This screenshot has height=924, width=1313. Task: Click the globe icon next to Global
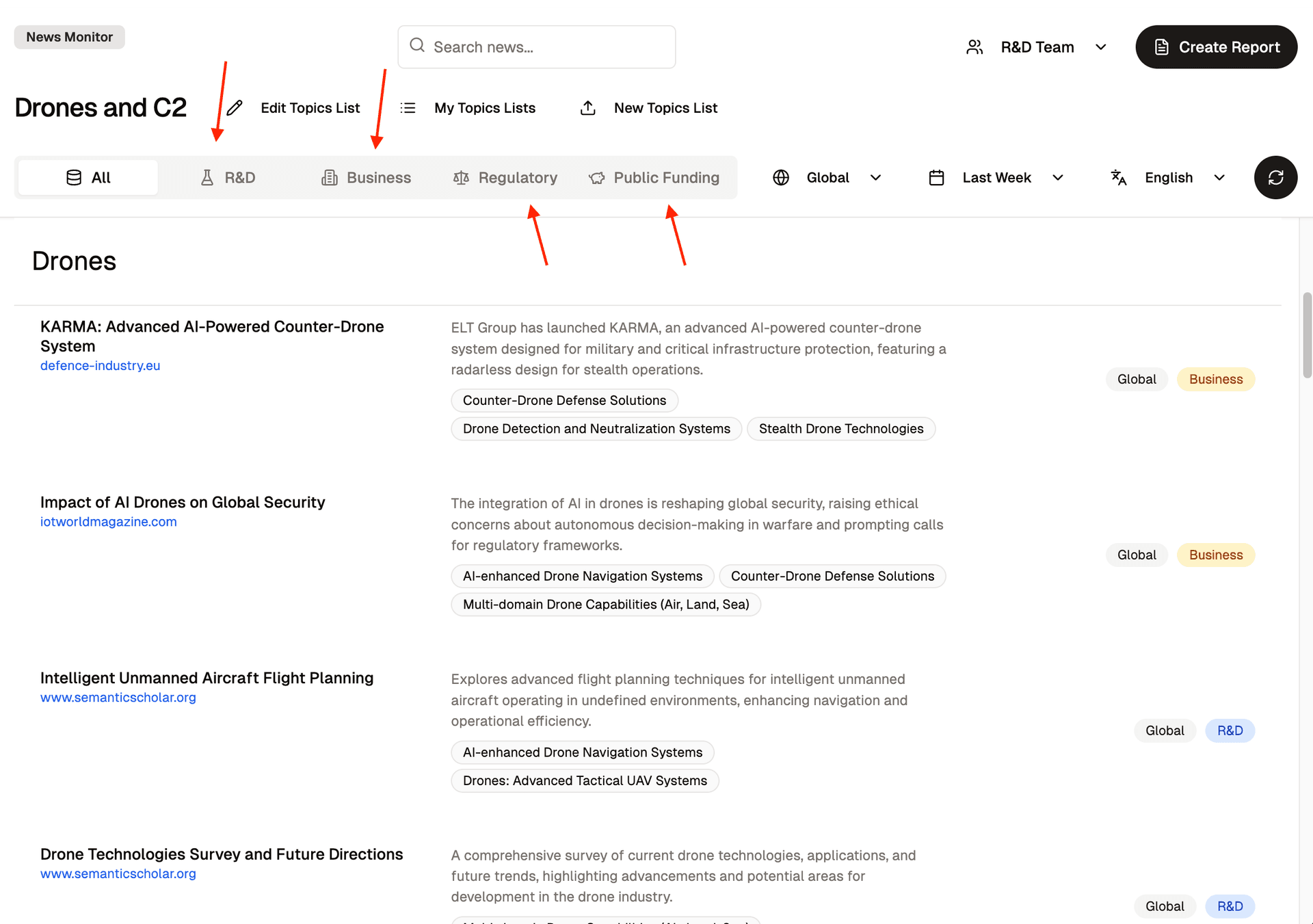coord(781,178)
